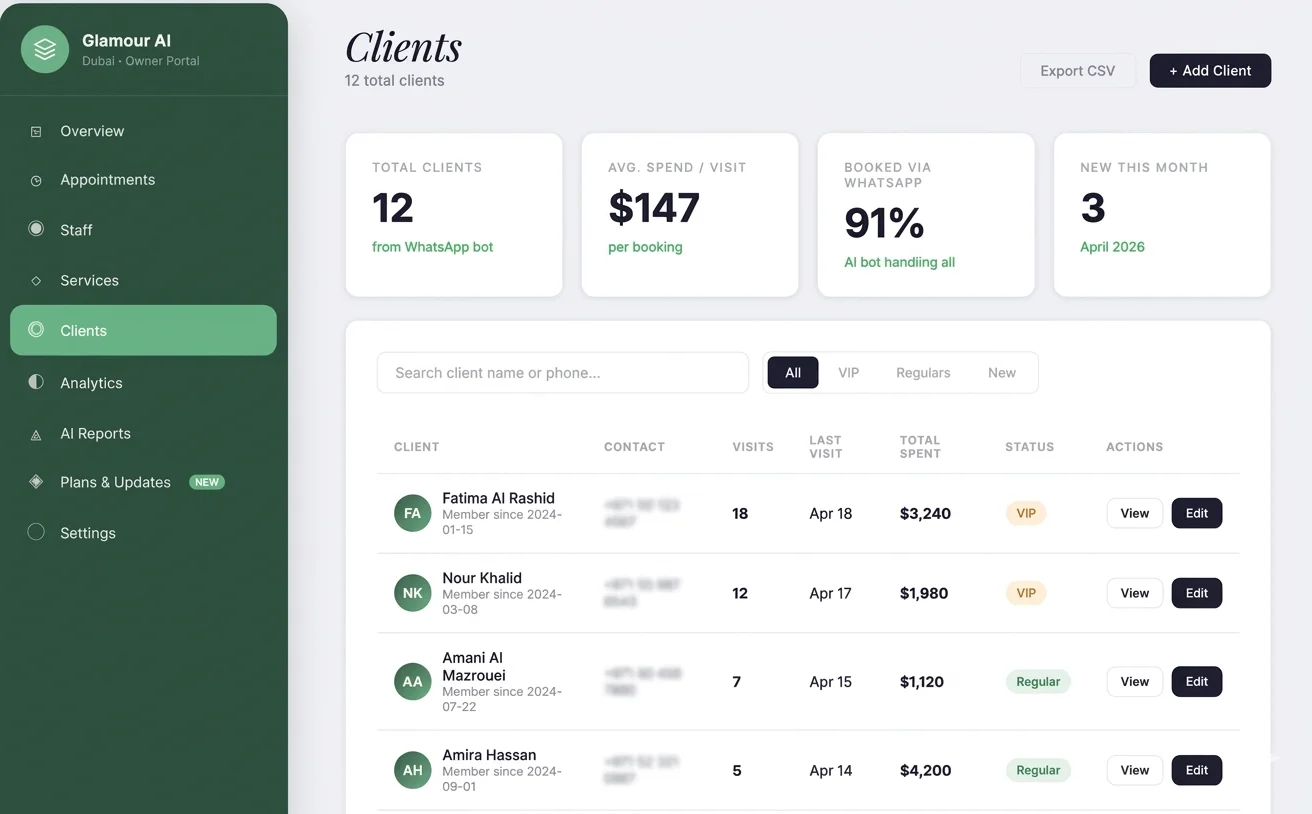Edit Amira Hassan's record
Image resolution: width=1312 pixels, height=814 pixels.
(1197, 770)
